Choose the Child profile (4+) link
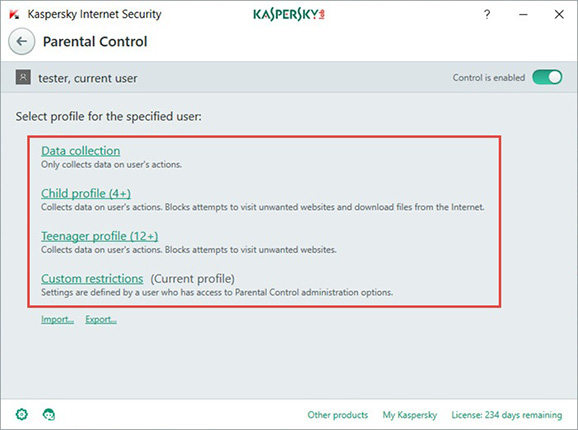578x430 pixels. click(86, 193)
